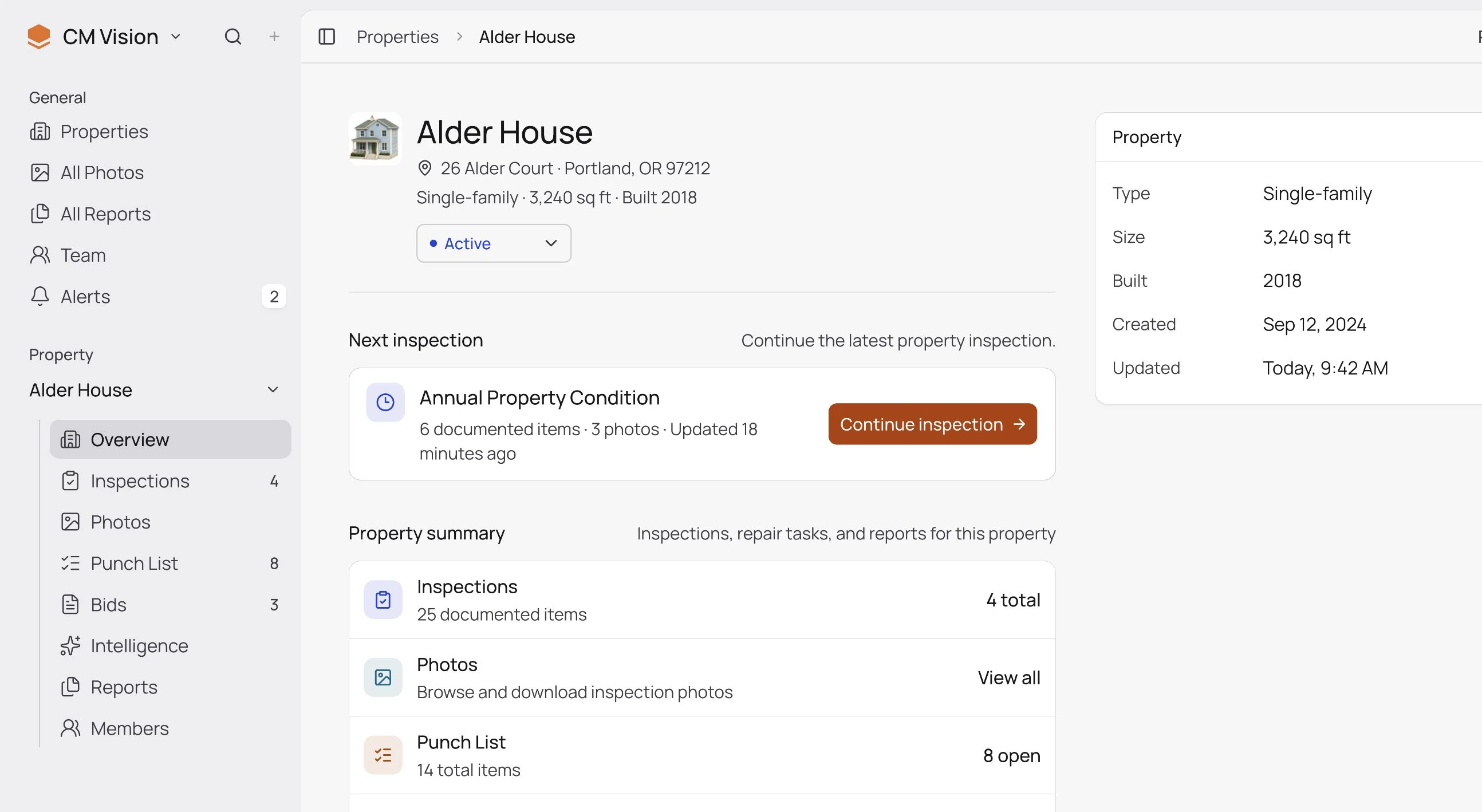Click the Continue inspection button

click(933, 424)
